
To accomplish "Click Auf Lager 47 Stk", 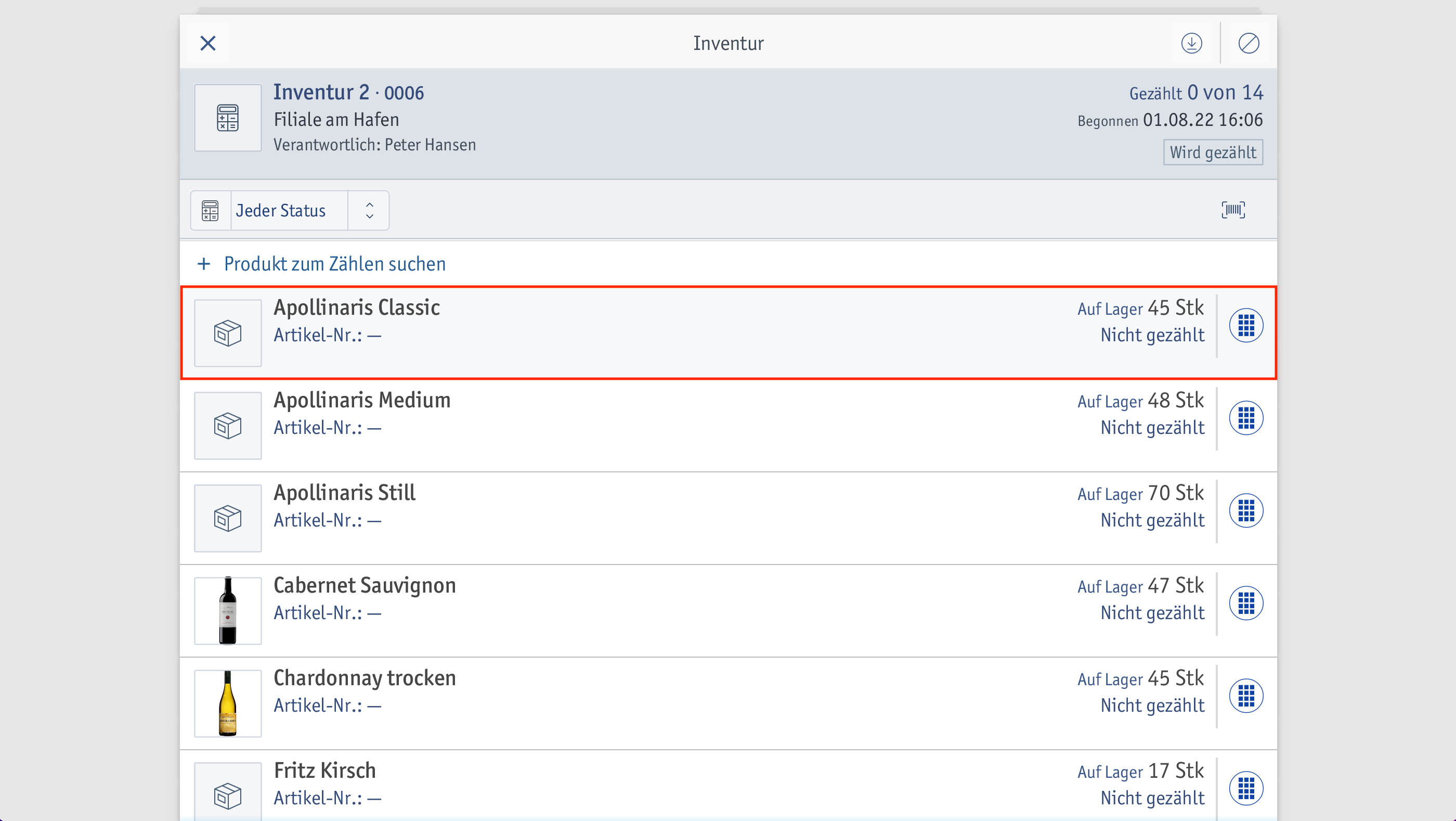I will click(x=1140, y=586).
